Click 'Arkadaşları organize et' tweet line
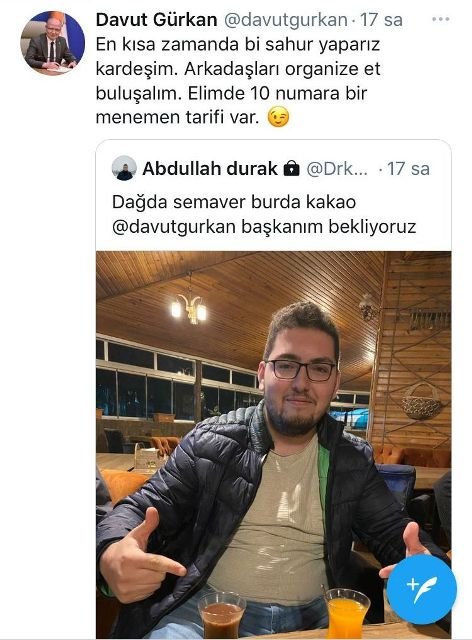472x640 pixels. pos(282,69)
